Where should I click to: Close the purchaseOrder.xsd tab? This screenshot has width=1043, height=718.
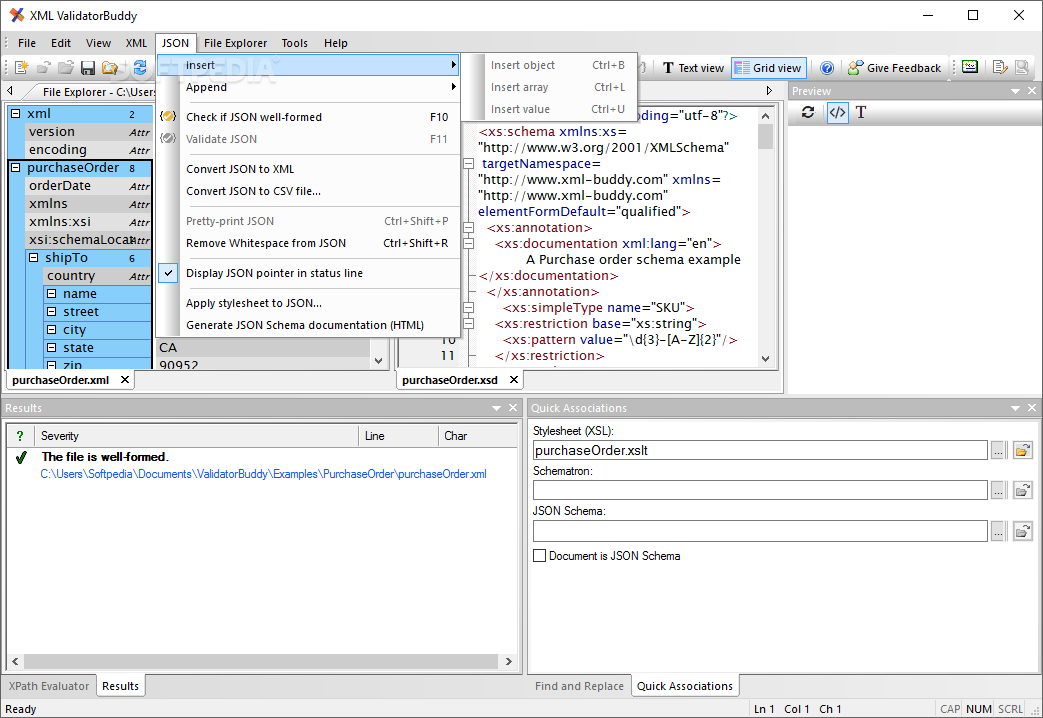(514, 379)
